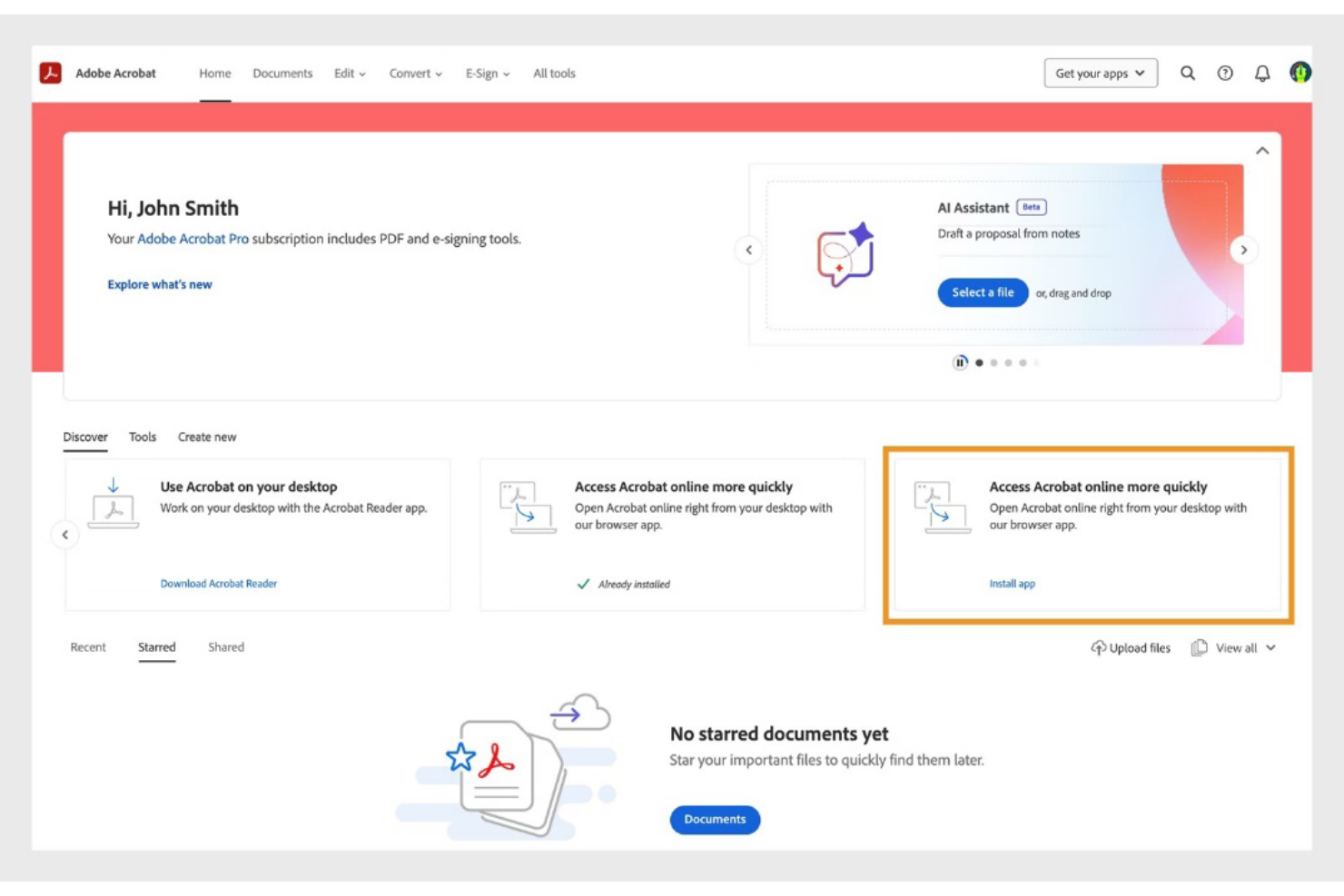Pause the banner carousel autoplay
Image resolution: width=1344 pixels, height=896 pixels.
click(x=960, y=361)
